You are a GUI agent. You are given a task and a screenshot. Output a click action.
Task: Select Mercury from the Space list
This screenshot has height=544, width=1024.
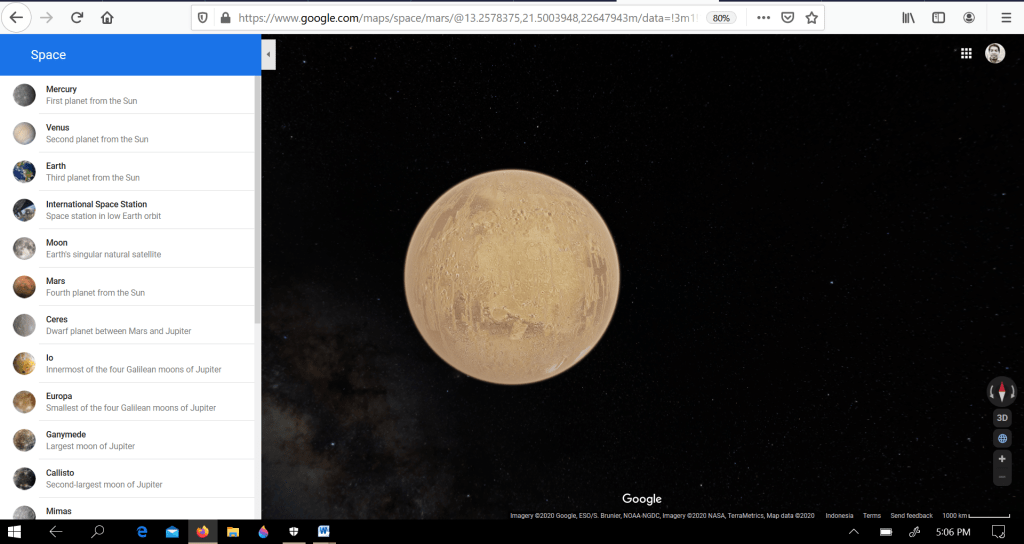tap(61, 95)
